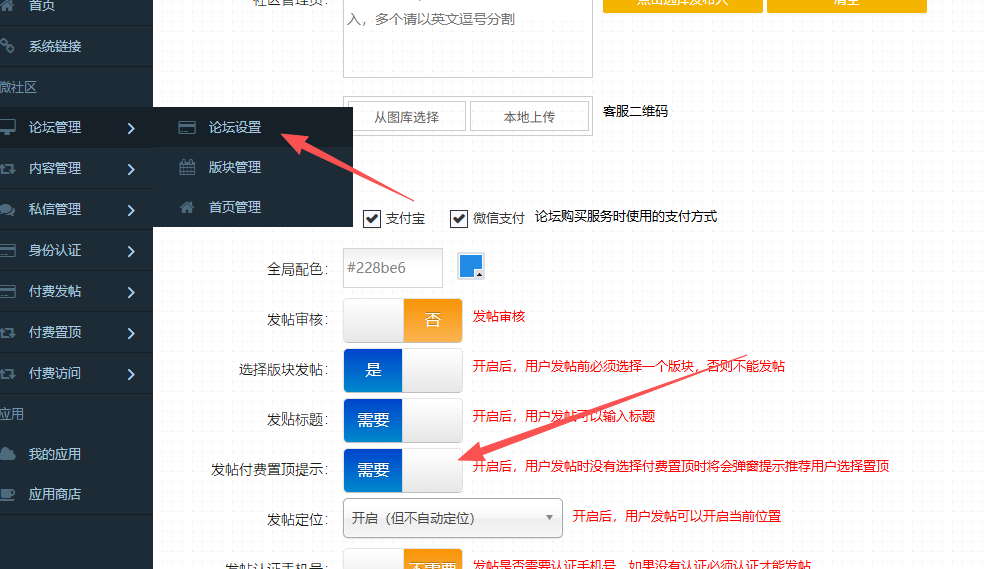This screenshot has width=986, height=569.
Task: Click the 本地上传 button
Action: pyautogui.click(x=529, y=117)
